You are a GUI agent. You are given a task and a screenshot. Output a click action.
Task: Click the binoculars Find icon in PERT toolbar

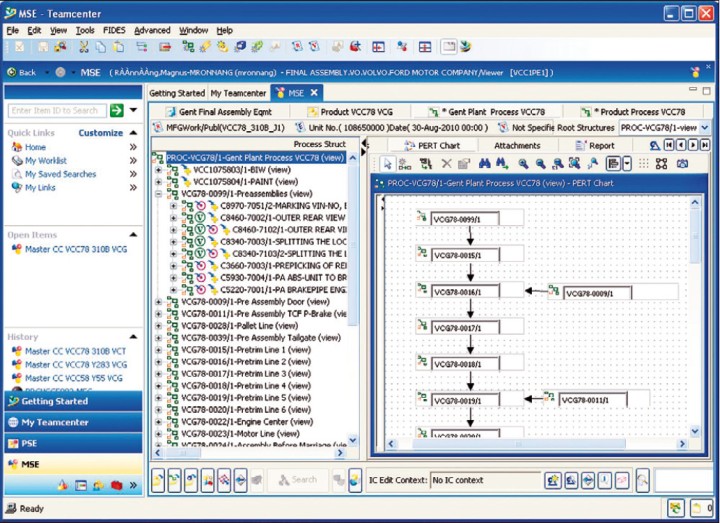pyautogui.click(x=485, y=164)
